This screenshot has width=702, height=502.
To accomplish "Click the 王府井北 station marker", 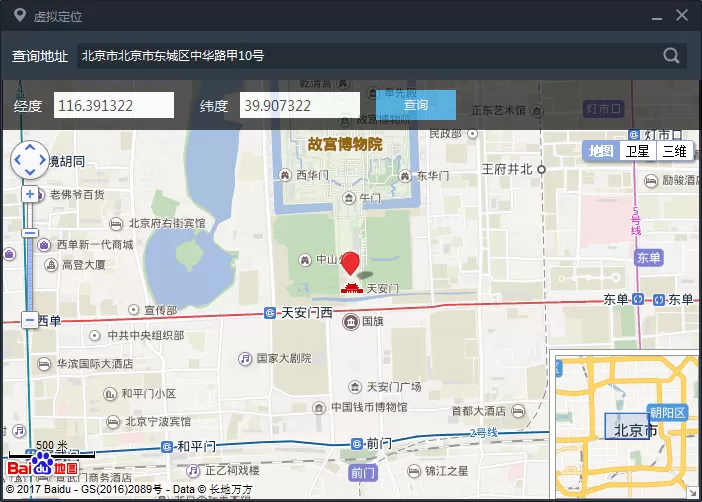I will (541, 170).
